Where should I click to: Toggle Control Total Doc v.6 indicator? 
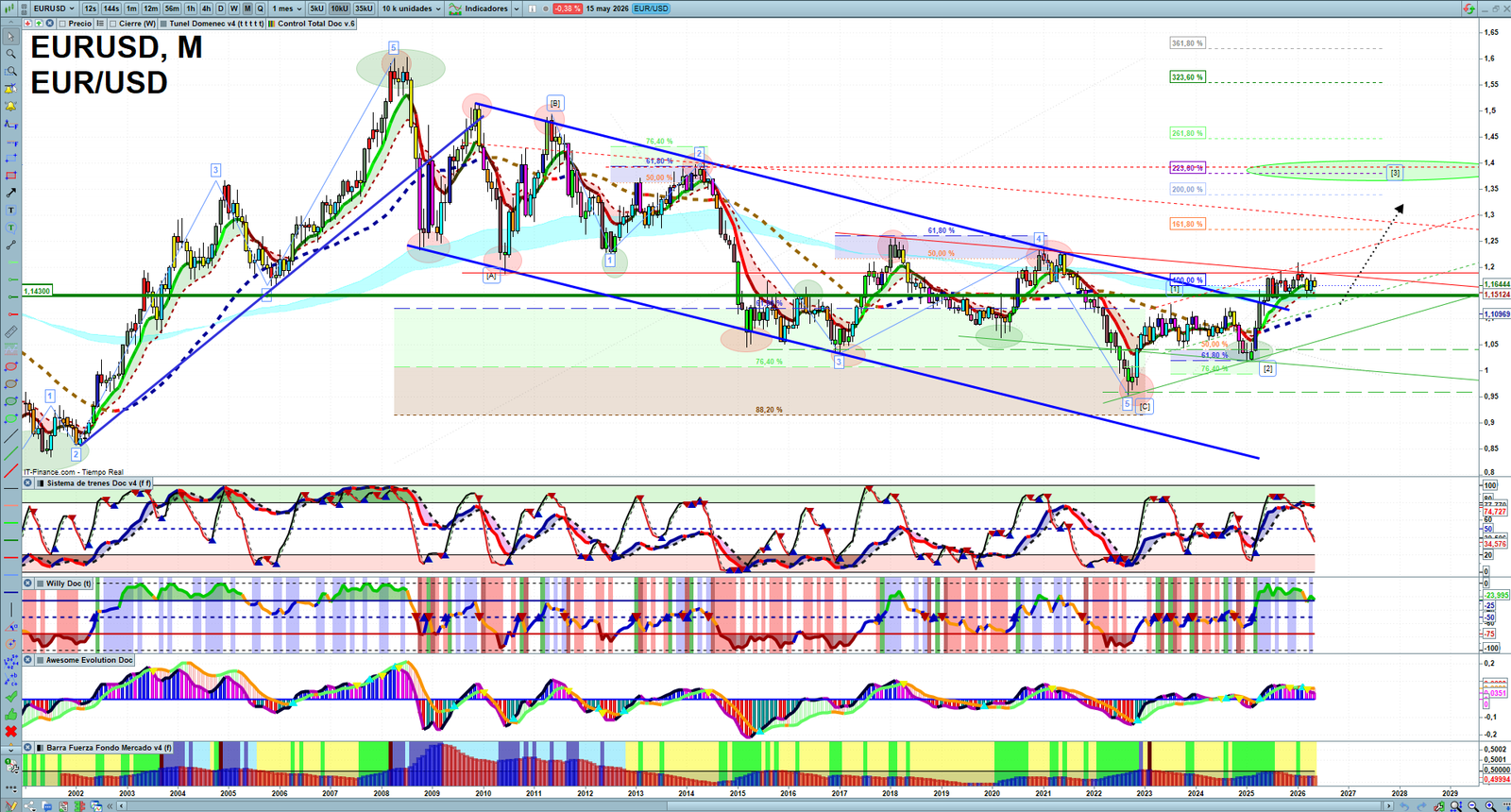(x=272, y=24)
